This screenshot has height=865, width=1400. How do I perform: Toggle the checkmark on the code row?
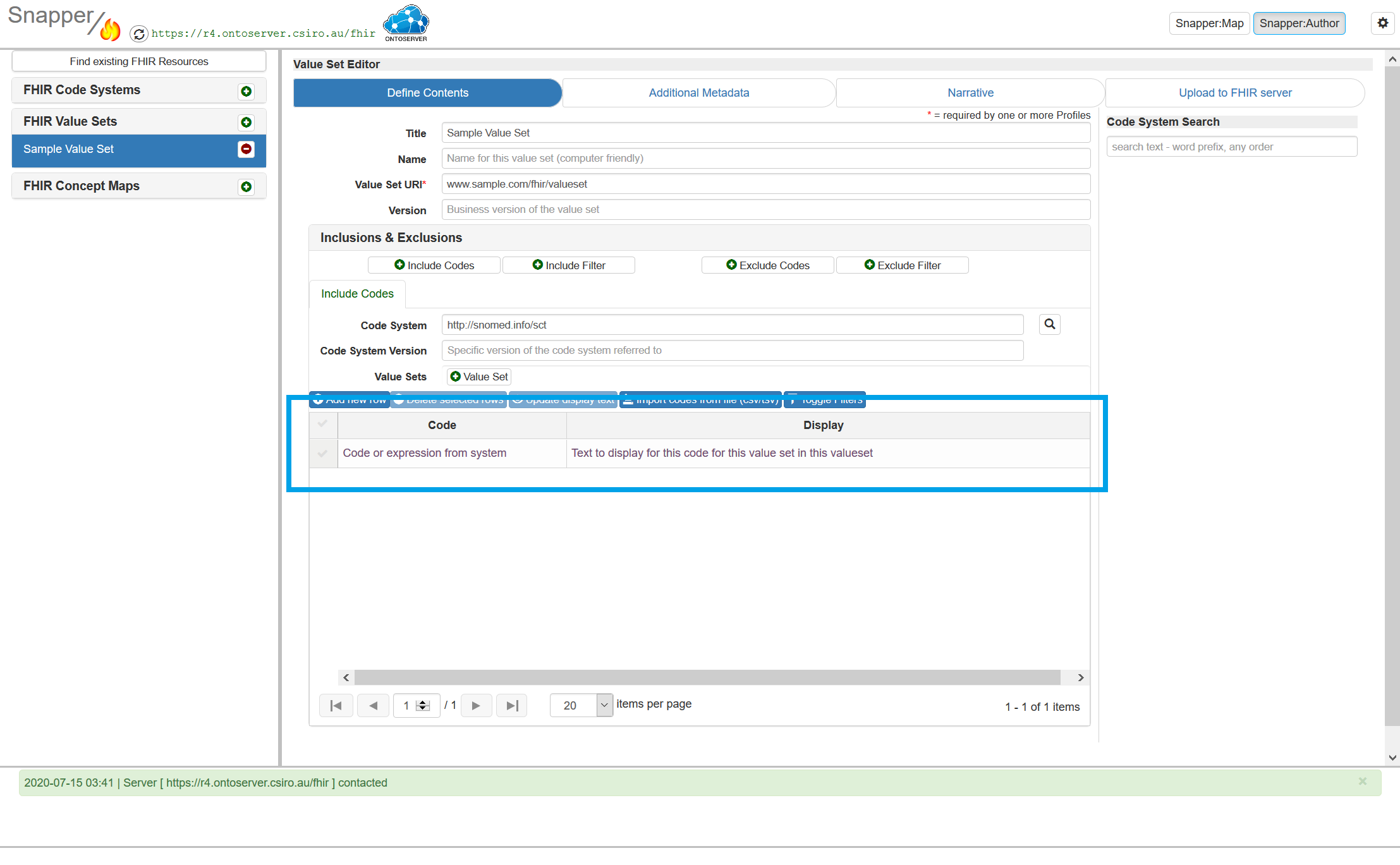pos(323,453)
